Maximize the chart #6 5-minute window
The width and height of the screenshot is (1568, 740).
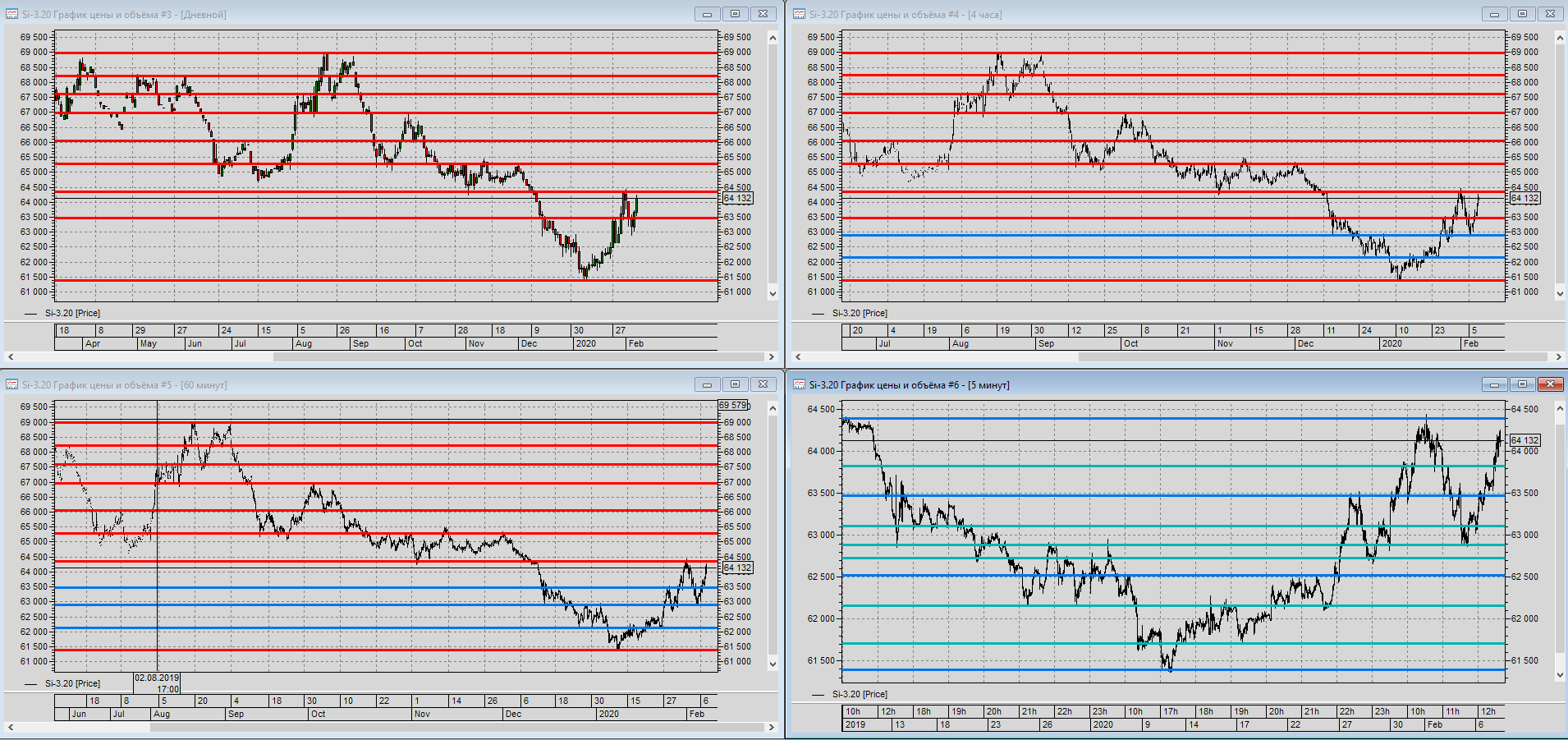pos(1522,384)
